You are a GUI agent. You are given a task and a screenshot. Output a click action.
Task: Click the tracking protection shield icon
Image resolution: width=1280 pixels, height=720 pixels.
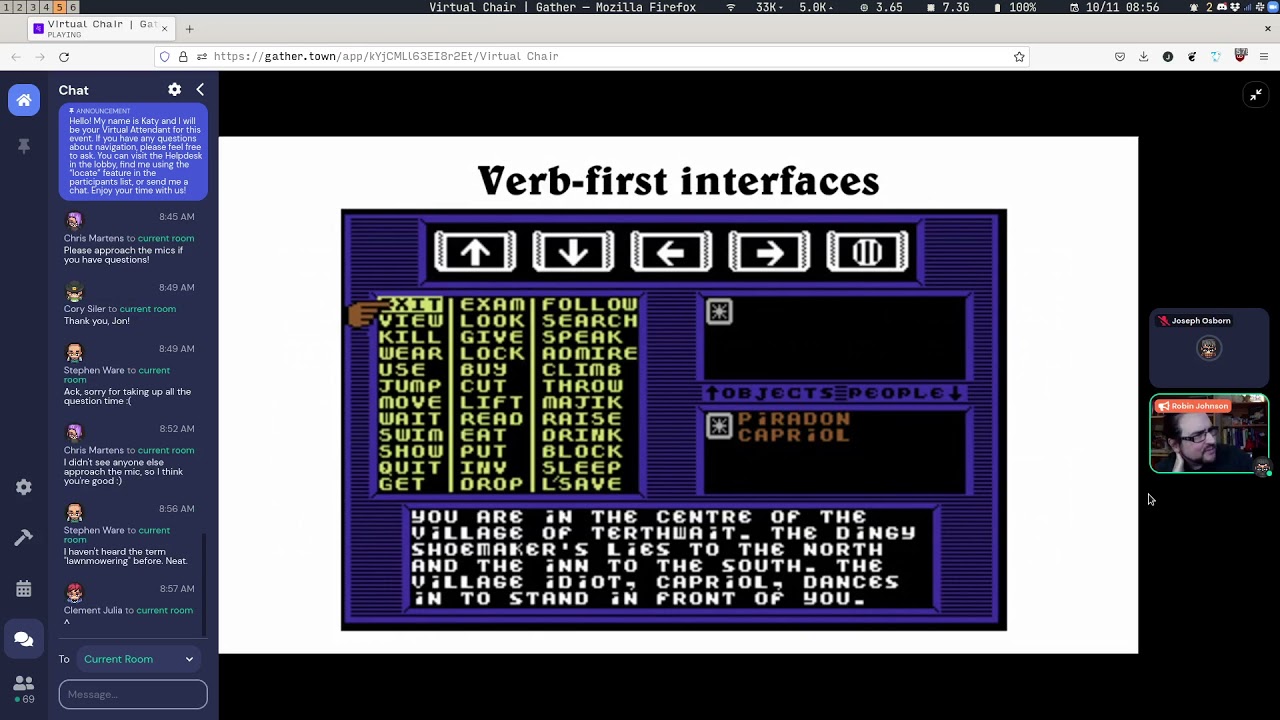pos(165,57)
